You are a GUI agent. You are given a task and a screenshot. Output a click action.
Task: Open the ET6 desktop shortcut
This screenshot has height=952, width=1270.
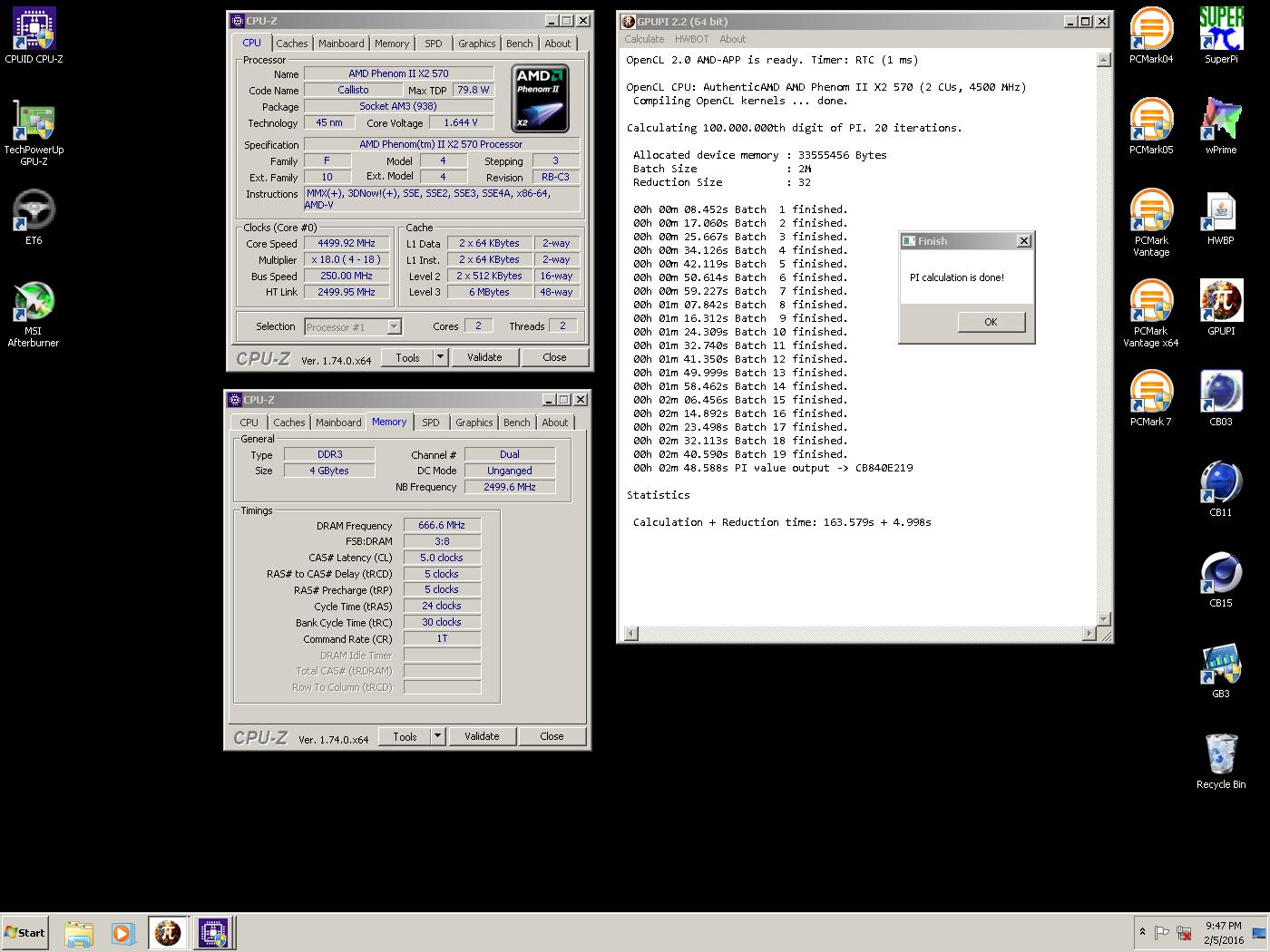[34, 218]
